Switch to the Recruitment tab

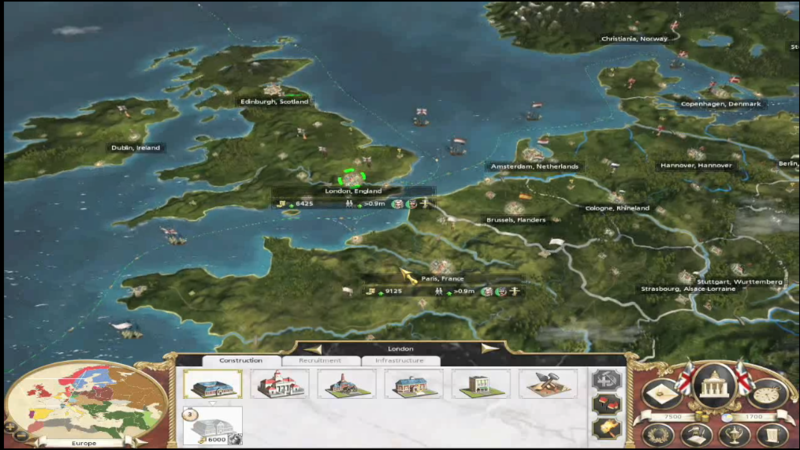(320, 360)
